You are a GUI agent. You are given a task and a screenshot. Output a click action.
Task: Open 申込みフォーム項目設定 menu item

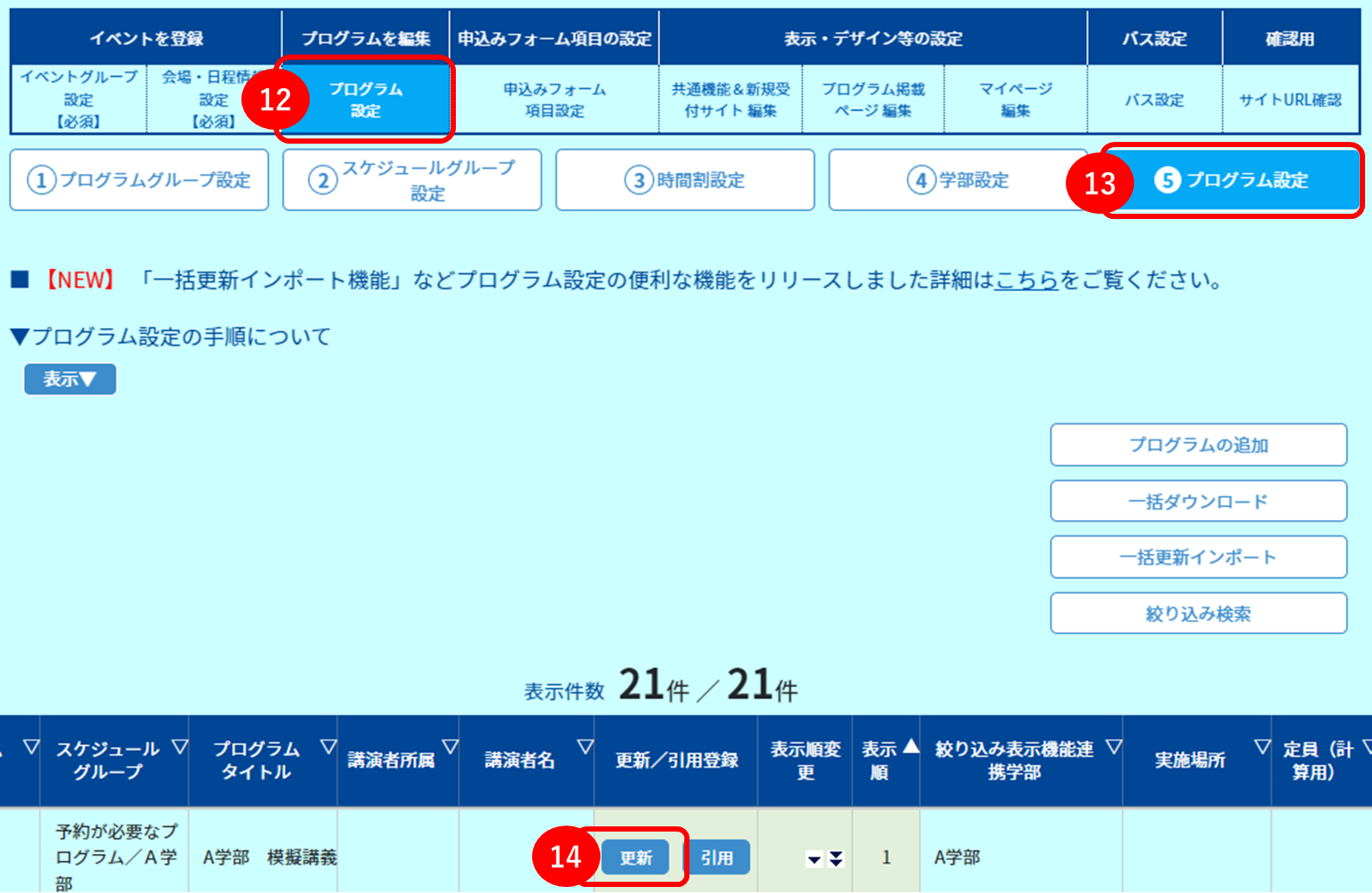click(x=555, y=100)
